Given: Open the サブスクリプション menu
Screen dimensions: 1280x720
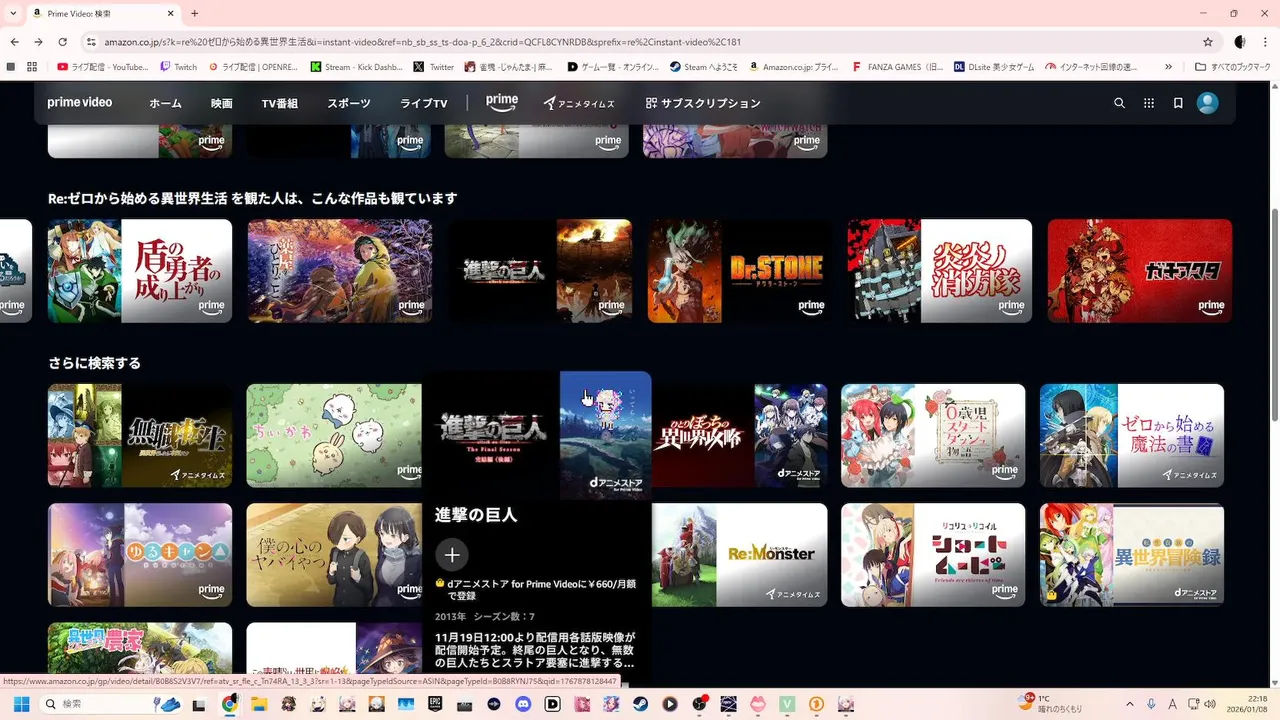Looking at the screenshot, I should (x=703, y=103).
